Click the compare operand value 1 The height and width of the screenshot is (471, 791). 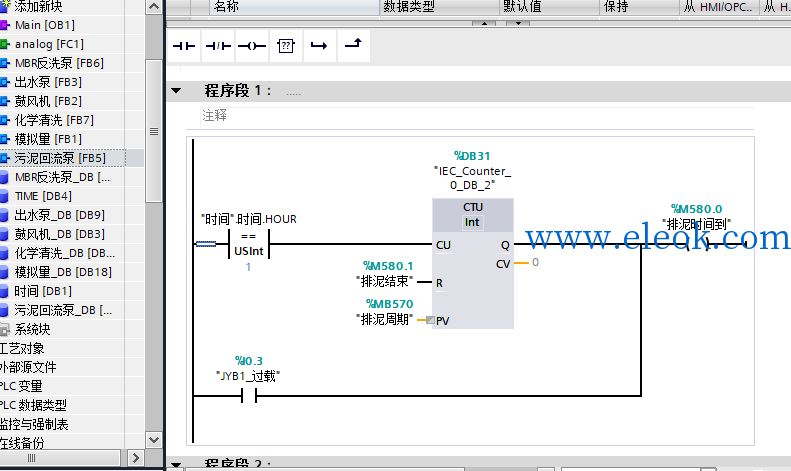pyautogui.click(x=248, y=267)
